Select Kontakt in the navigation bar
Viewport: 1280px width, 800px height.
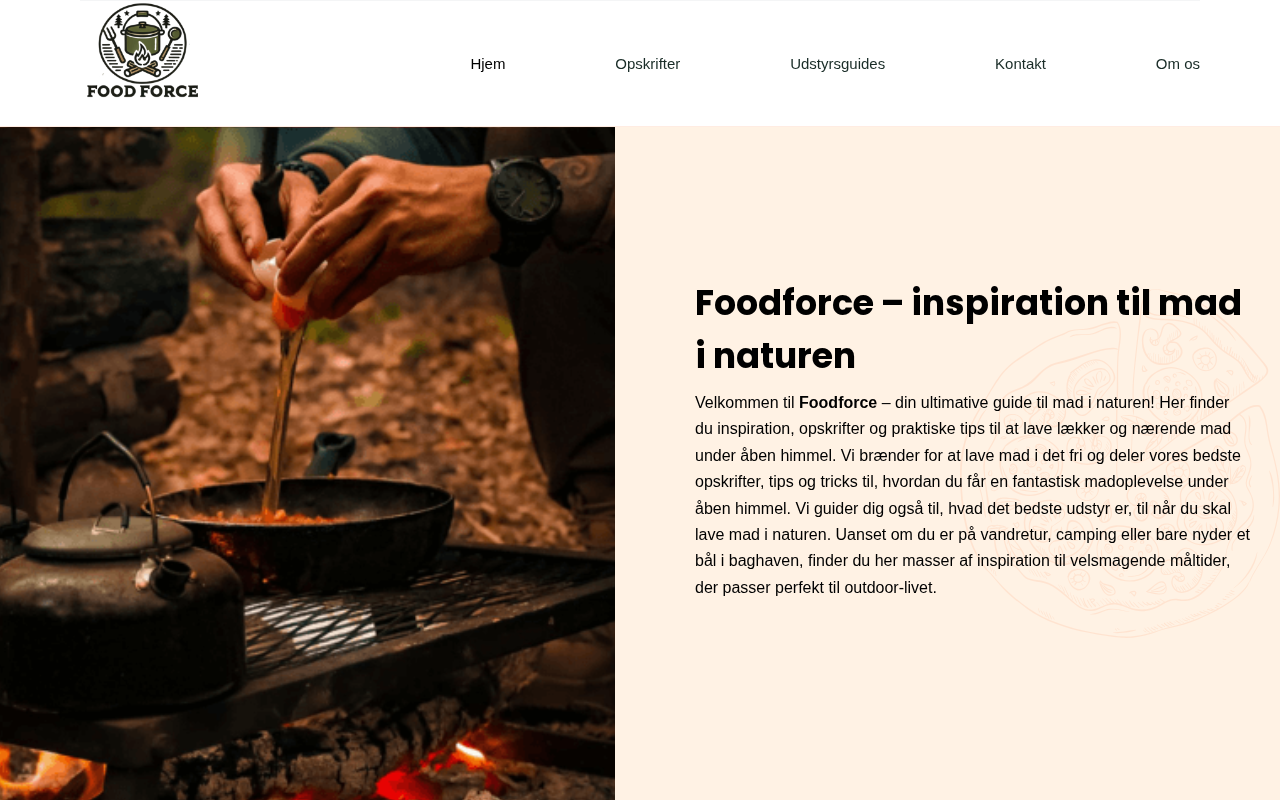click(x=1020, y=64)
